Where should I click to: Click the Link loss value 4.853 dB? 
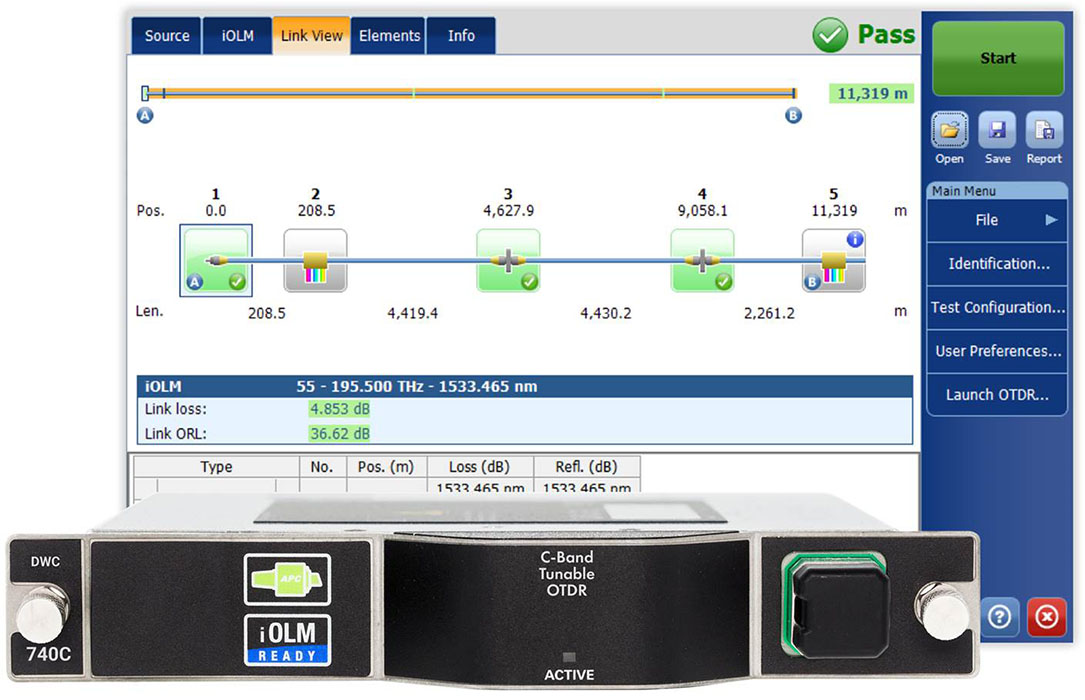339,409
